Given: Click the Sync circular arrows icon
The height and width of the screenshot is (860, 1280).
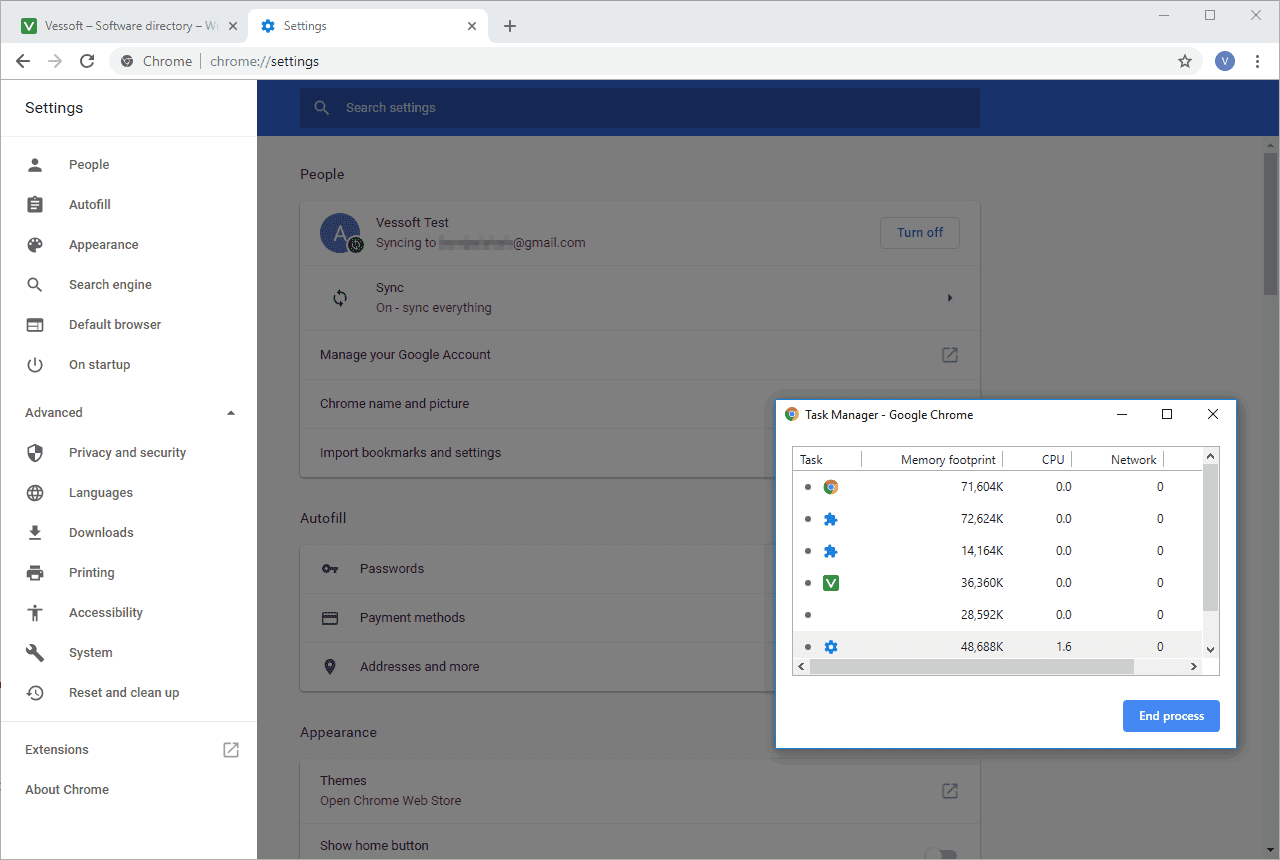Looking at the screenshot, I should pyautogui.click(x=340, y=298).
